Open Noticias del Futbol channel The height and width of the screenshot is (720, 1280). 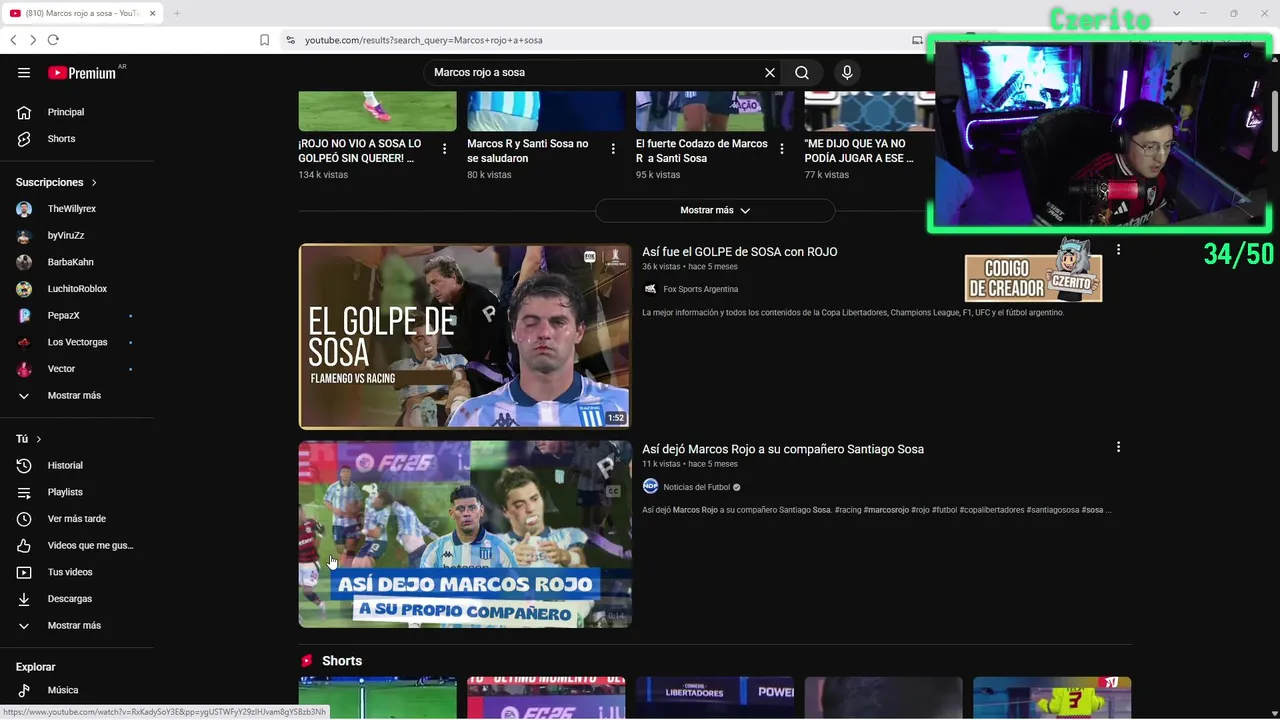[696, 487]
